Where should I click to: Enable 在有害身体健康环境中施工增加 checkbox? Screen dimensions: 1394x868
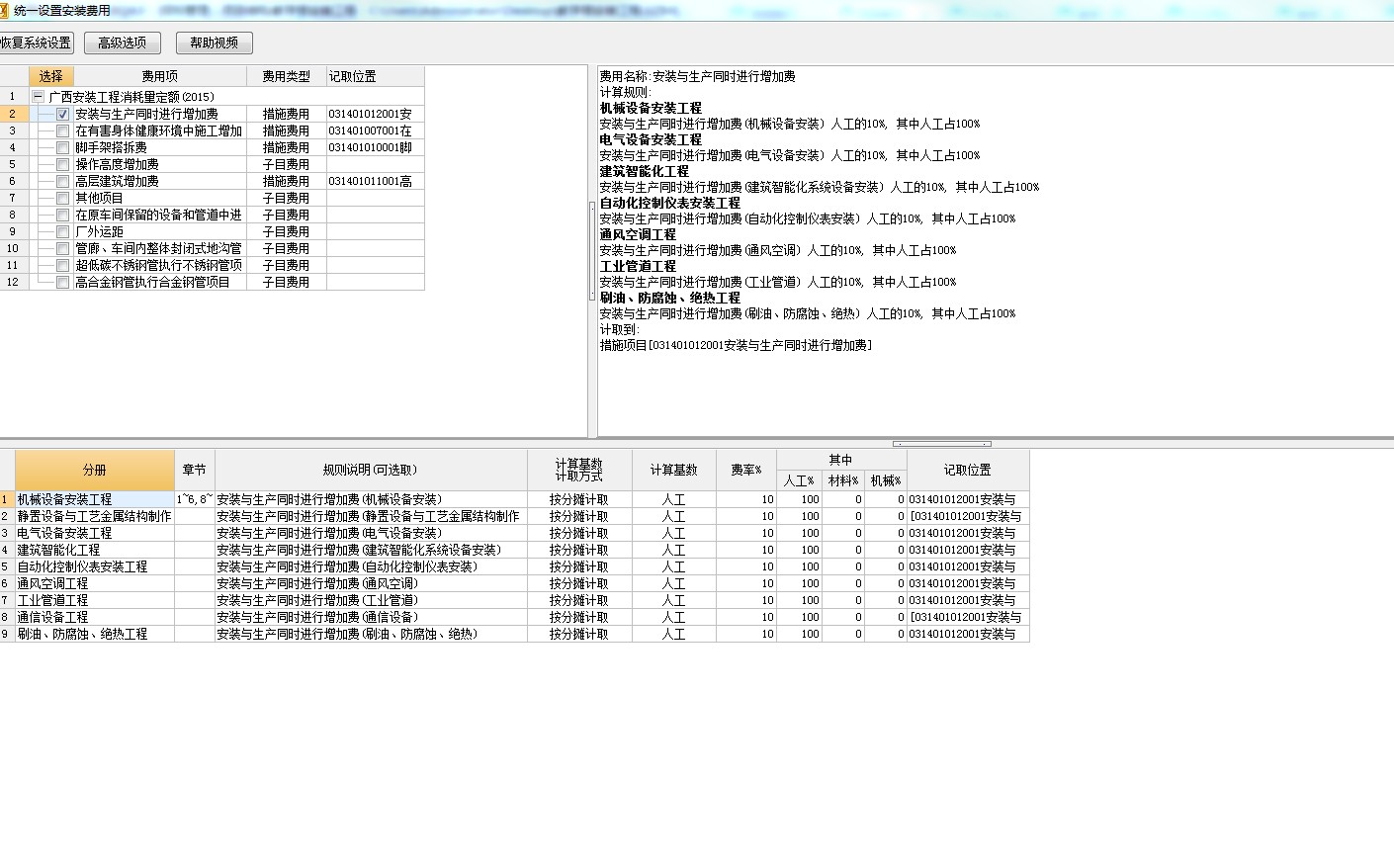tap(63, 130)
